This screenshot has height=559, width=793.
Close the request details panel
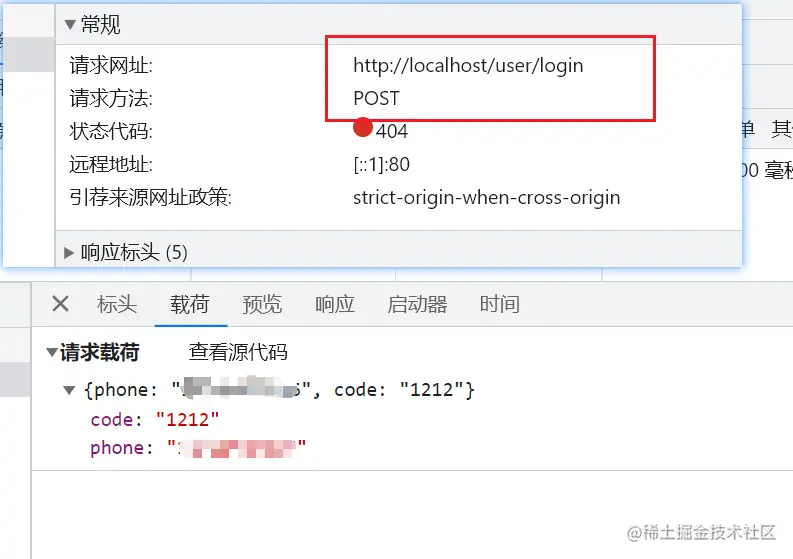(61, 304)
